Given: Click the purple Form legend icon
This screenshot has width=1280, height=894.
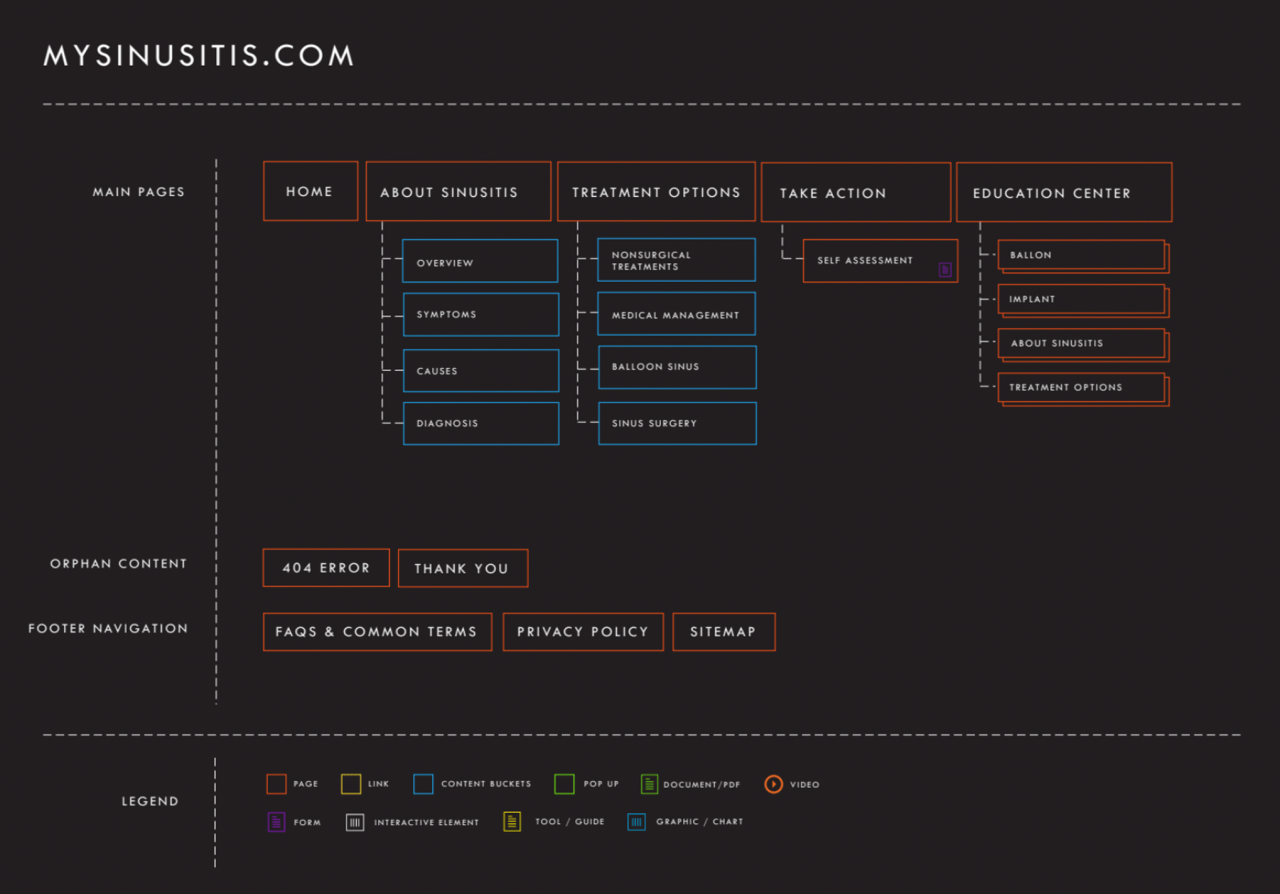Looking at the screenshot, I should [277, 822].
